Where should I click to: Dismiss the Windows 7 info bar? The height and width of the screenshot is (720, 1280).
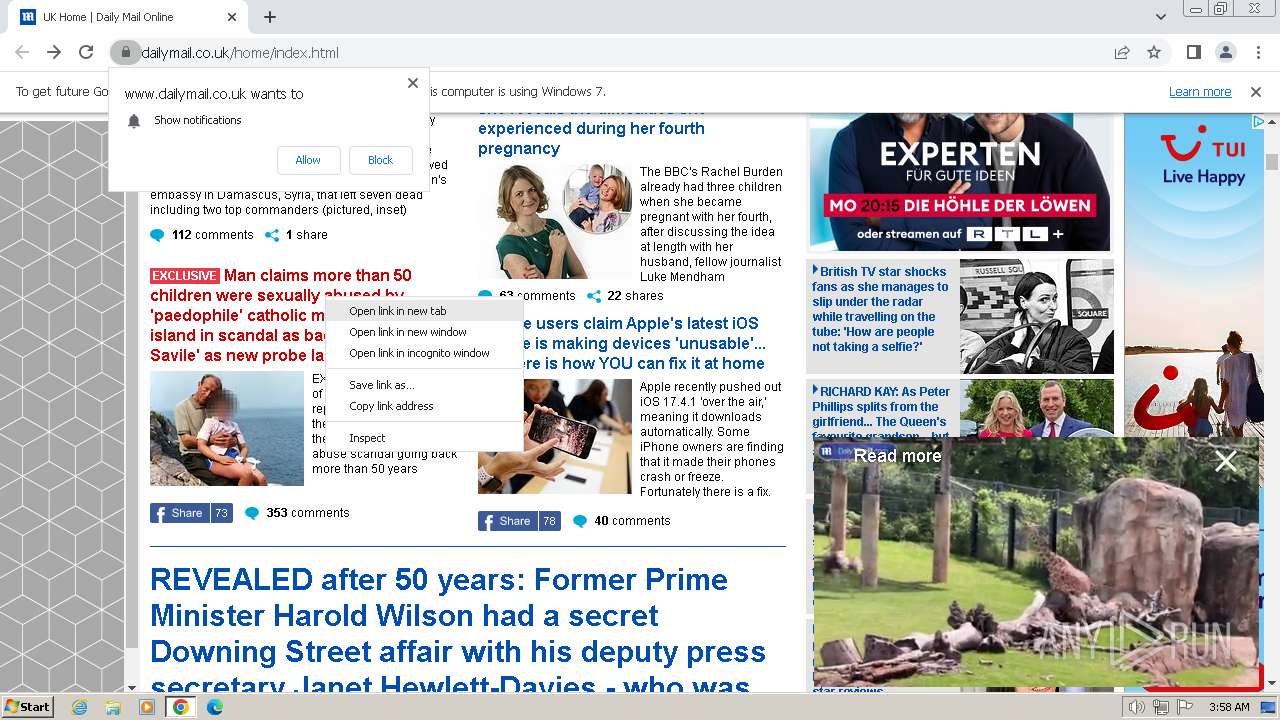point(1256,92)
